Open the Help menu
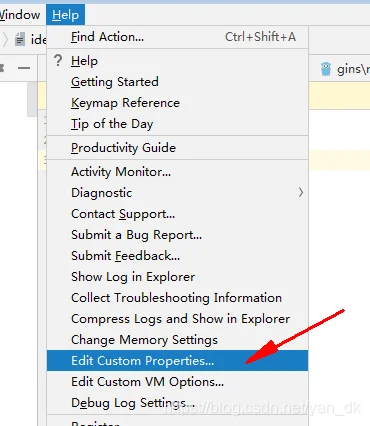Viewport: 370px width, 426px height. 65,15
